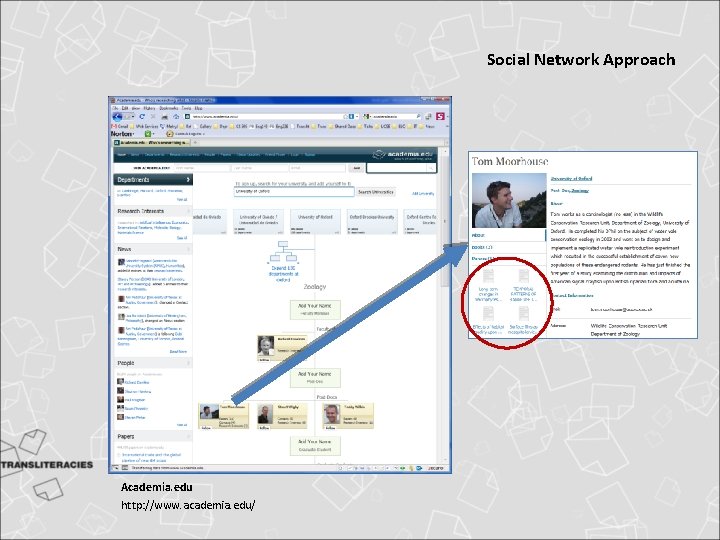Click the browser page vertical scrollbar
720x540 pixels.
444,220
